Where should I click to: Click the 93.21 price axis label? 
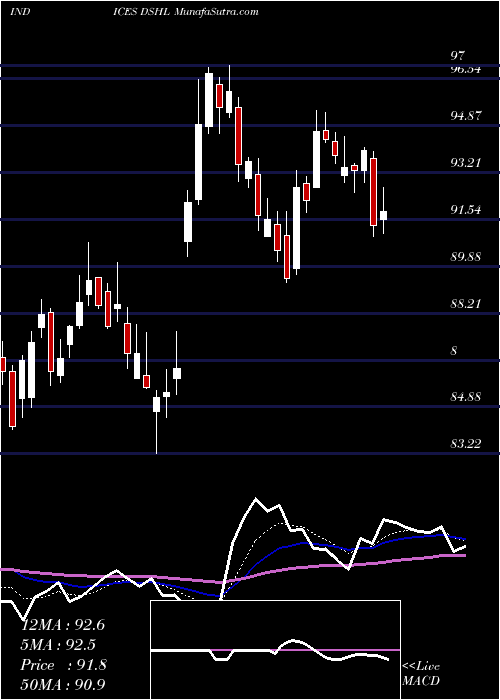pos(466,162)
